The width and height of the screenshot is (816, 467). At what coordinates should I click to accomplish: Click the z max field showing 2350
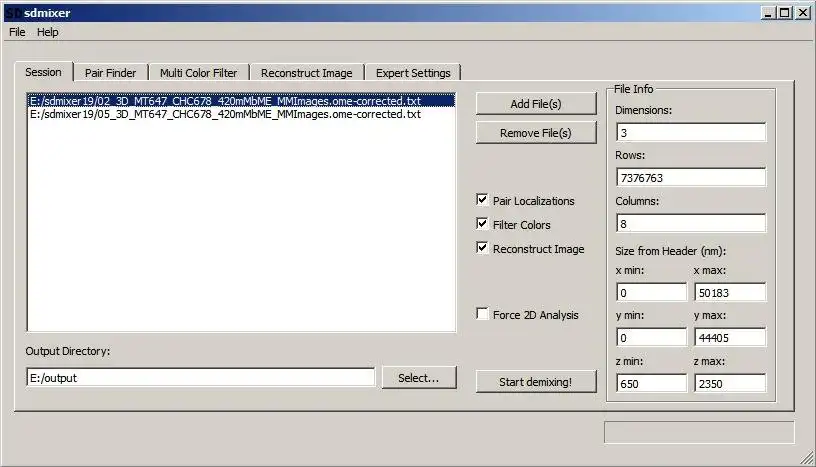pyautogui.click(x=730, y=383)
